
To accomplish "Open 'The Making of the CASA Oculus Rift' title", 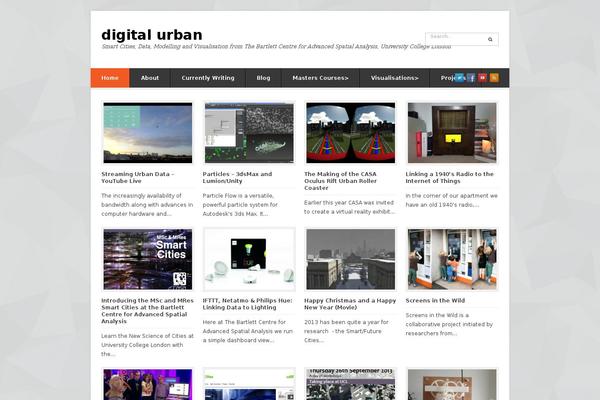I will pyautogui.click(x=341, y=181).
